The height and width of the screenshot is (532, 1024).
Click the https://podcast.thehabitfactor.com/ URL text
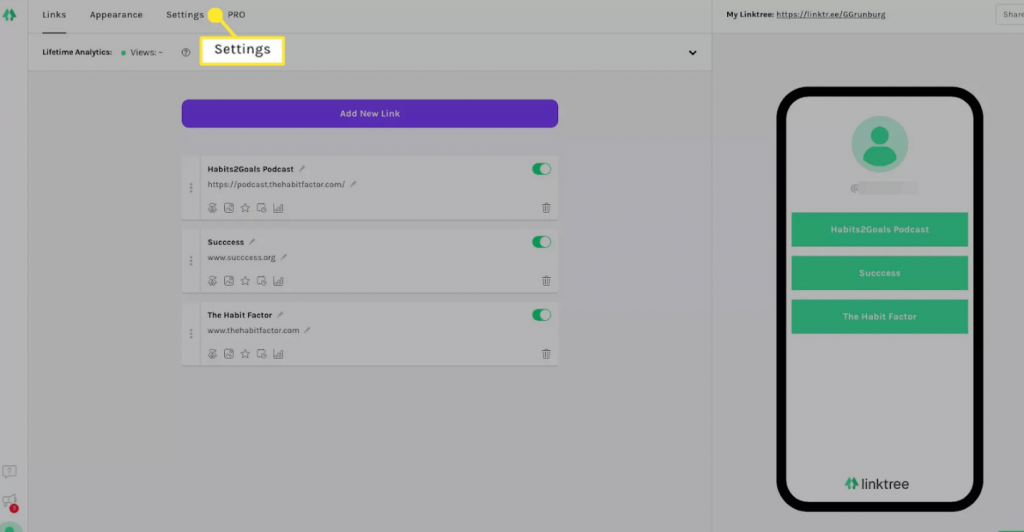pyautogui.click(x=276, y=185)
